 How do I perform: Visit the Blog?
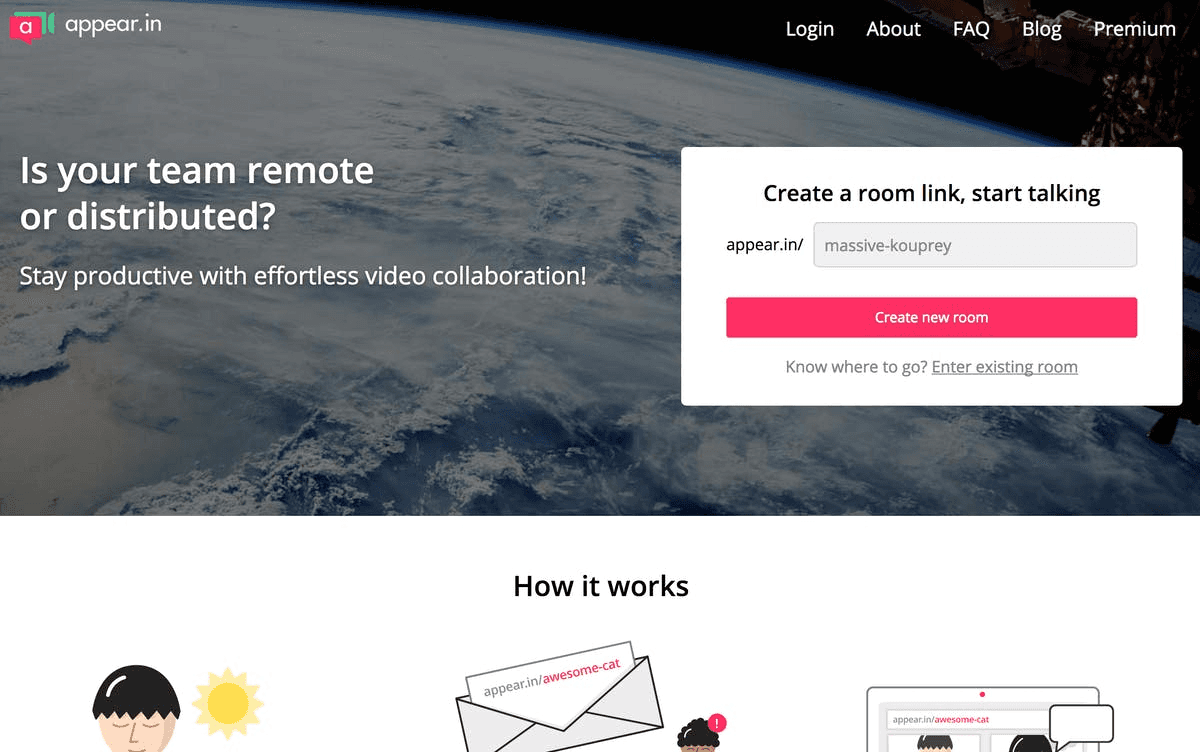click(x=1041, y=29)
